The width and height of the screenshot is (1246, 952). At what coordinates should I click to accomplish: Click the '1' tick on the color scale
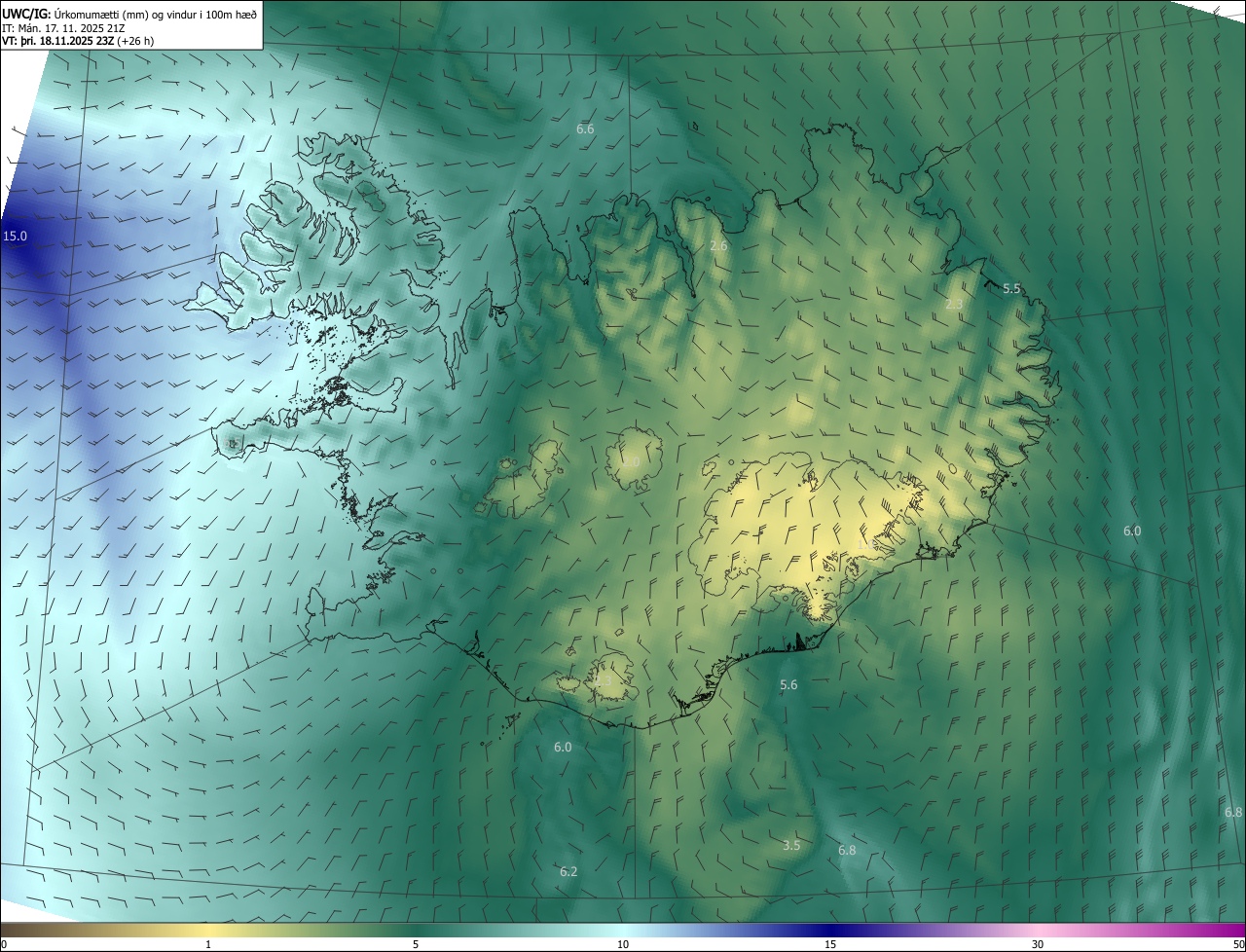(208, 944)
